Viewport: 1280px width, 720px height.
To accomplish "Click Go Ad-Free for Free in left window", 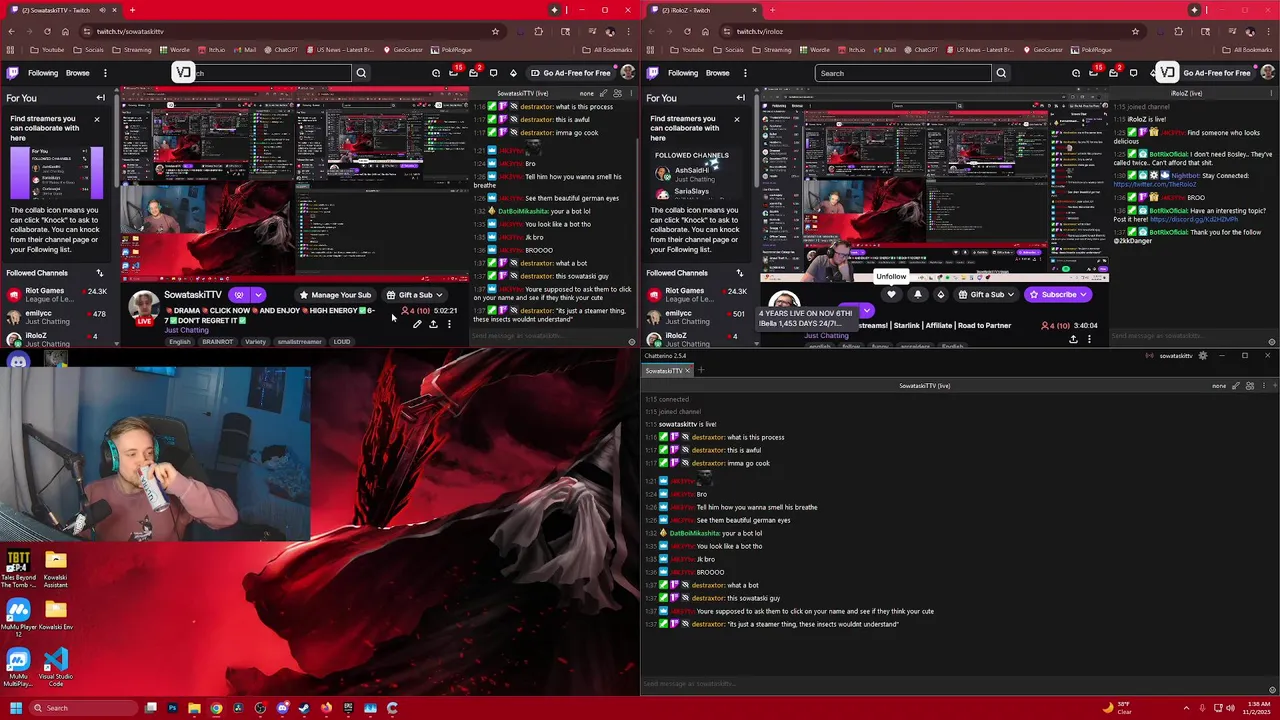I will click(x=570, y=73).
